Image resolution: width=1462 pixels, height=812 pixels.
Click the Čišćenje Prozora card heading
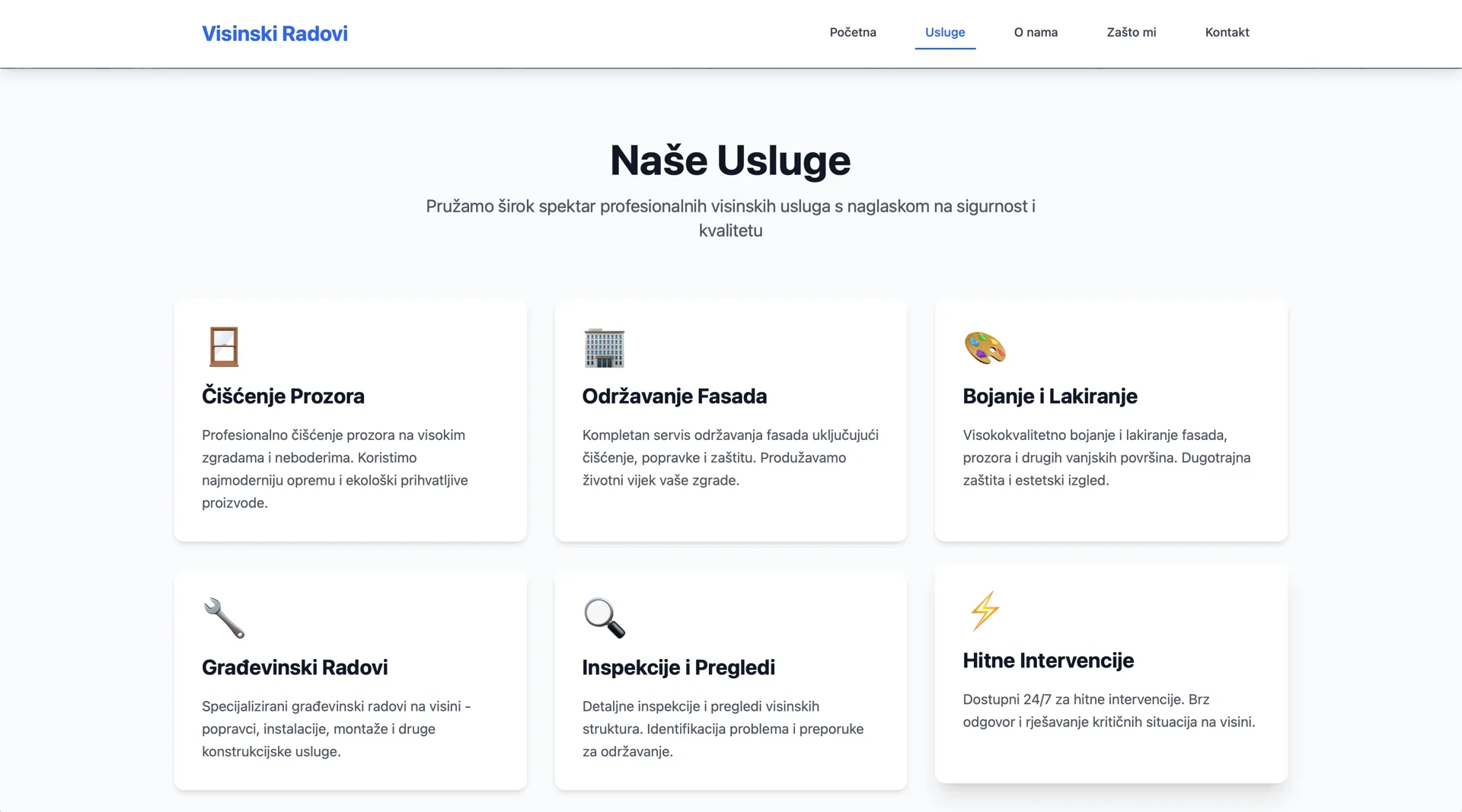click(x=283, y=396)
